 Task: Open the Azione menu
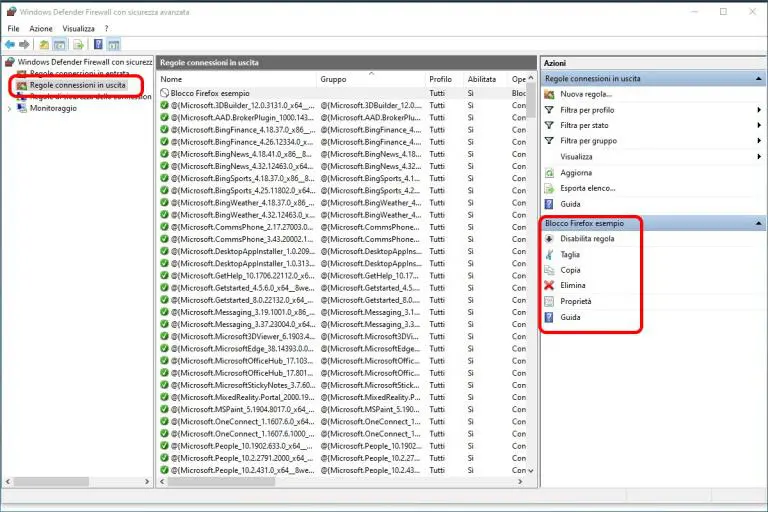[41, 28]
